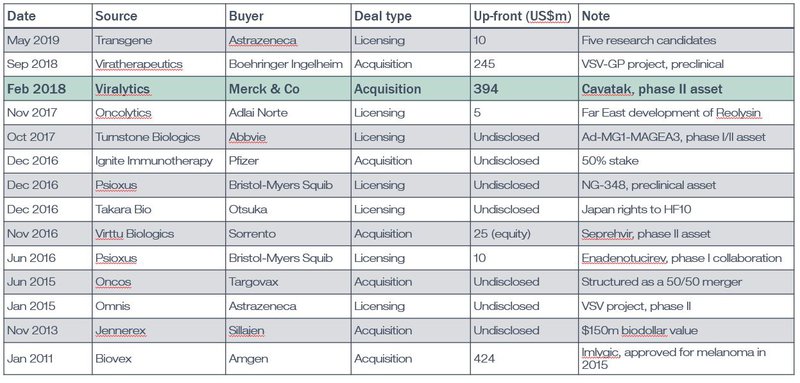Select the Pfizer buyer cell
800x383 pixels.
(243, 161)
